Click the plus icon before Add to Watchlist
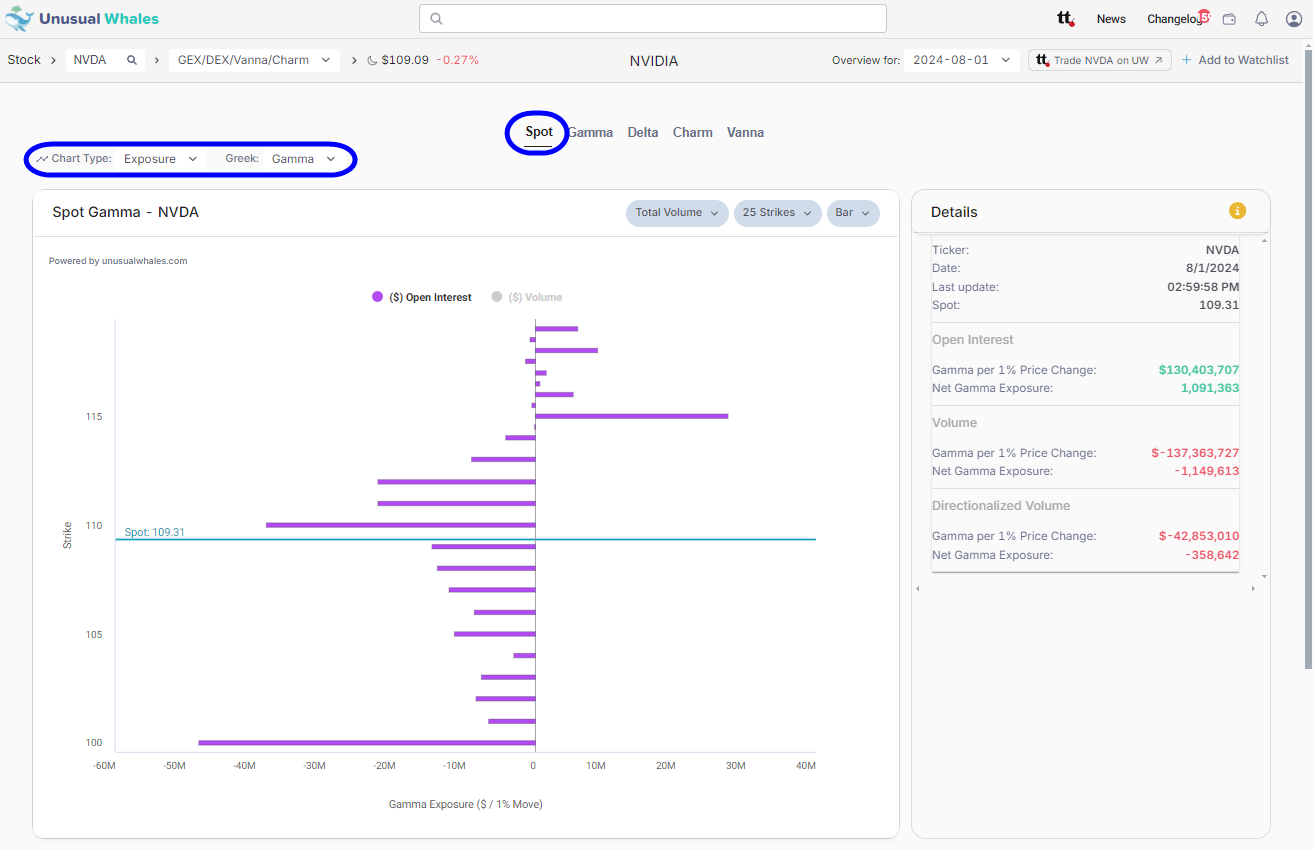The width and height of the screenshot is (1313, 850). (1187, 60)
